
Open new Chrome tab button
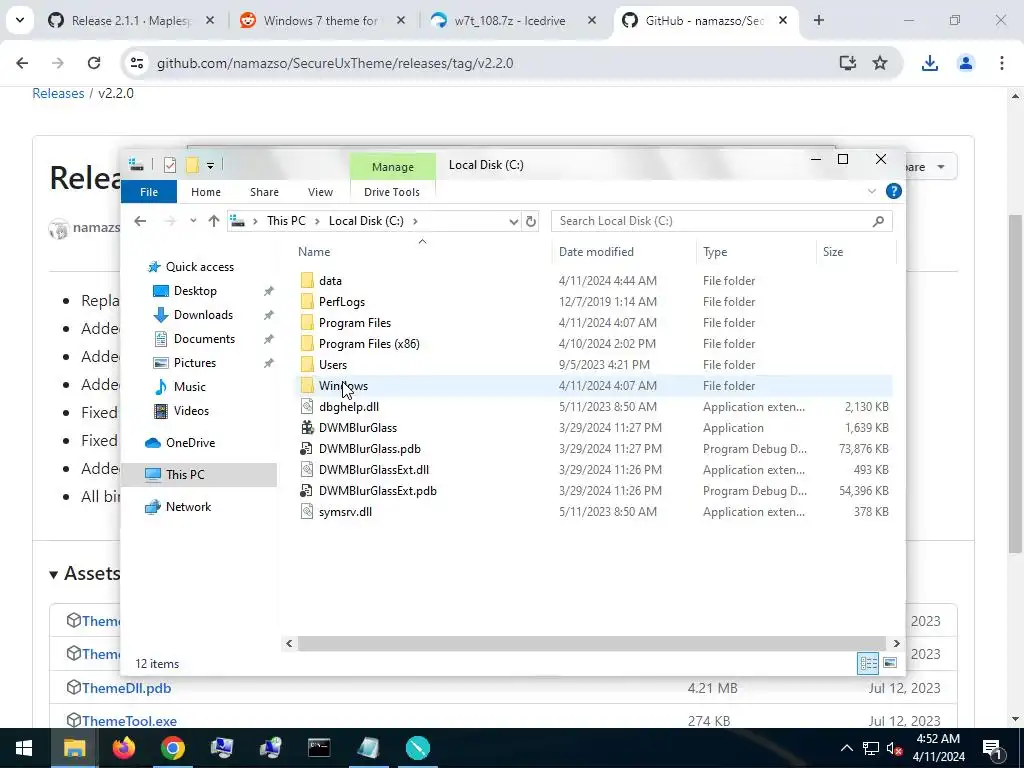818,21
